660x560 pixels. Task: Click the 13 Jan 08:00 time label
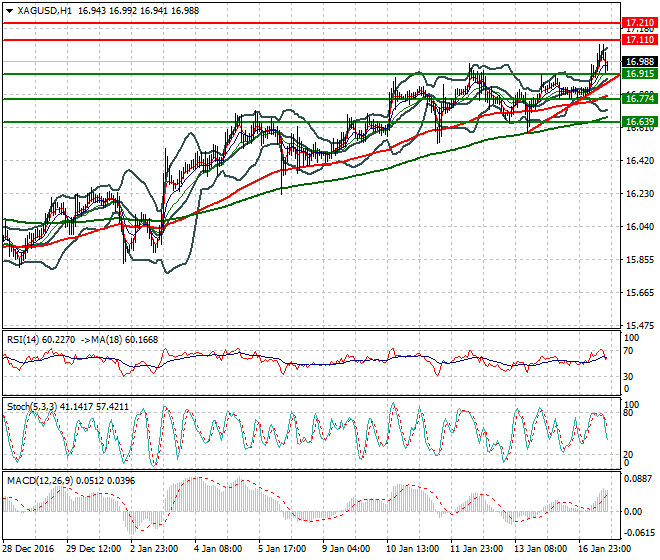pos(540,549)
